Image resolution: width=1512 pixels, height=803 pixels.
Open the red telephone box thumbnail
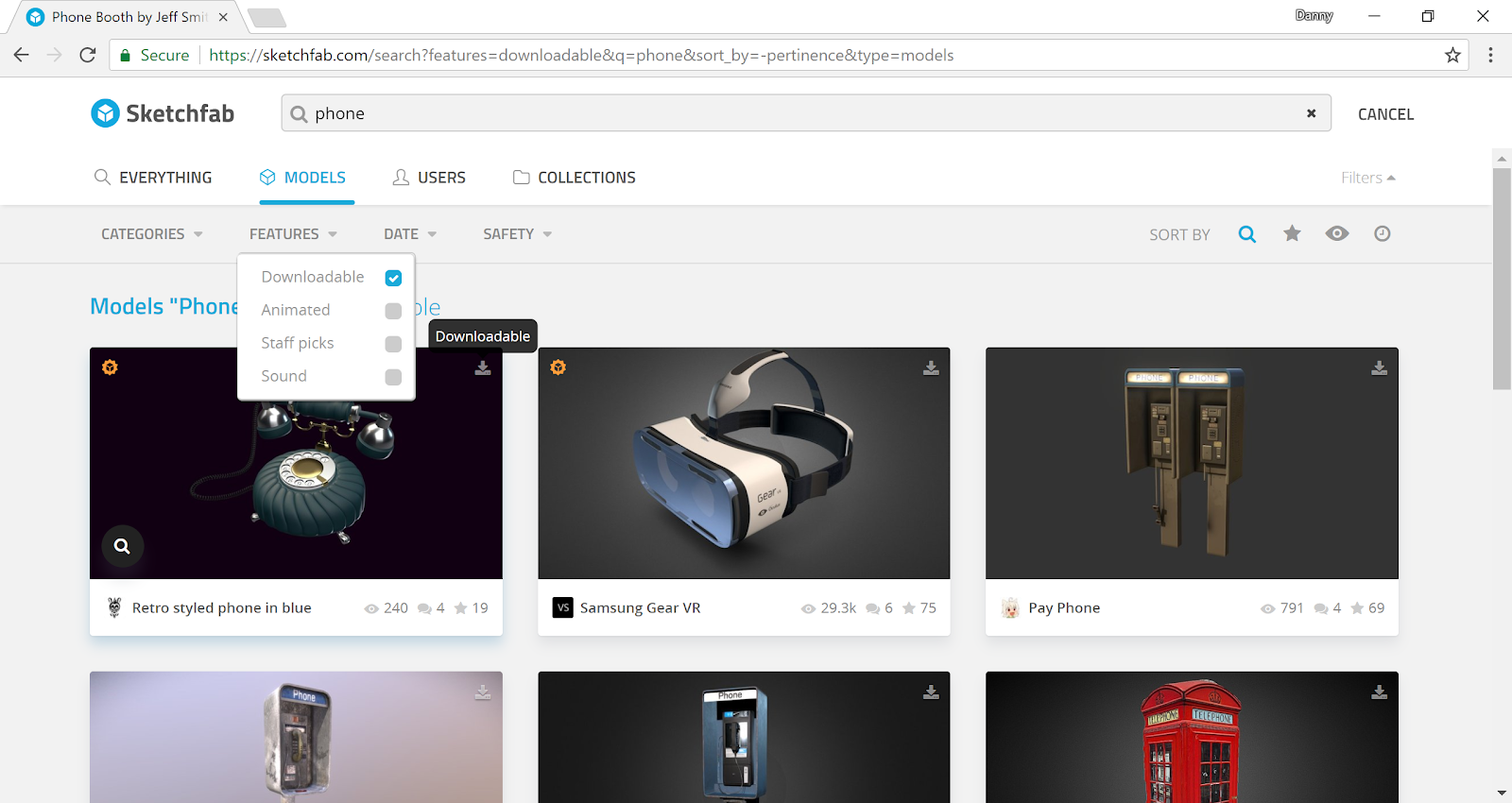pyautogui.click(x=1192, y=737)
